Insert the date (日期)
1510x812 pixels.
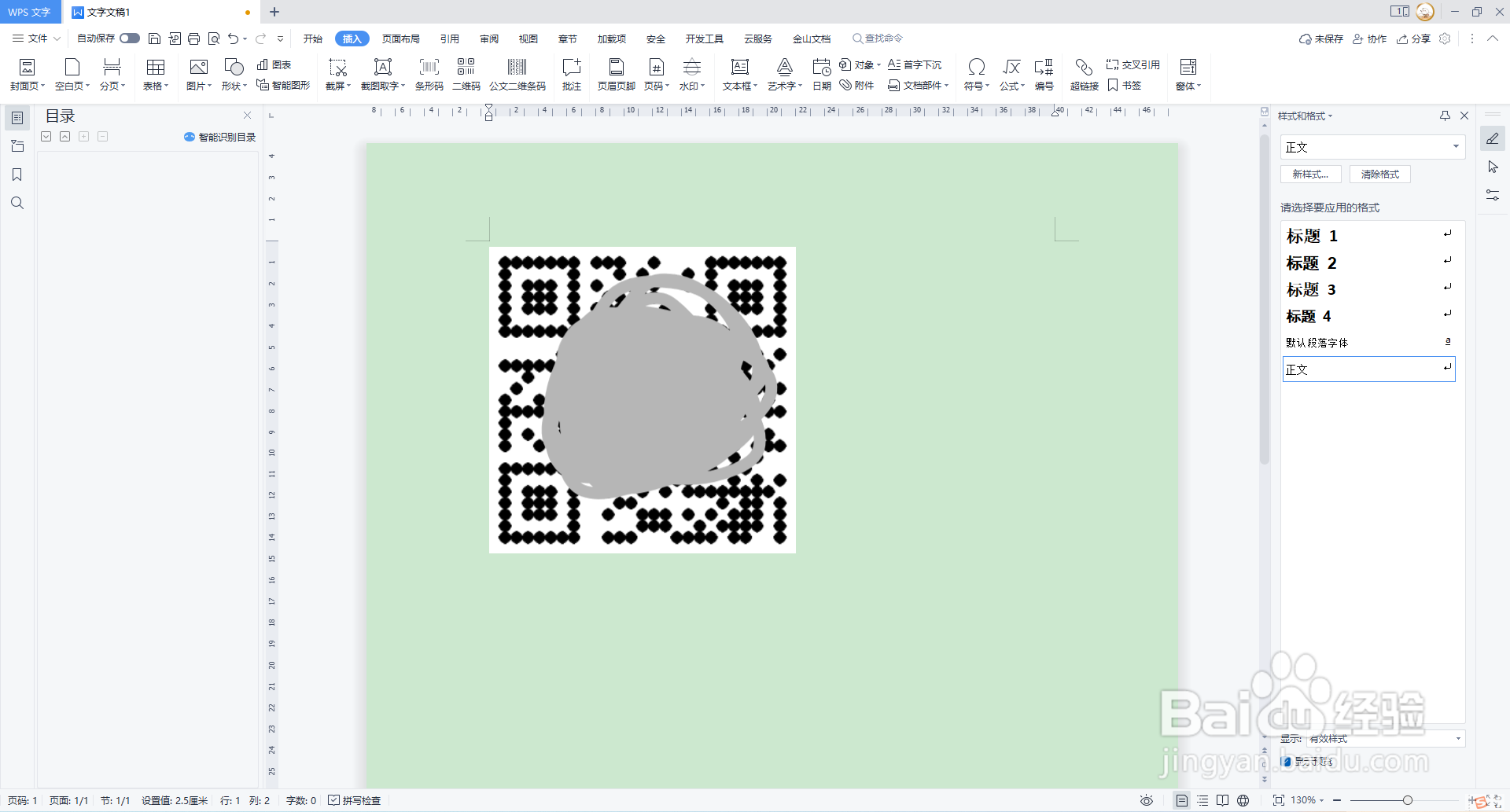pyautogui.click(x=822, y=75)
